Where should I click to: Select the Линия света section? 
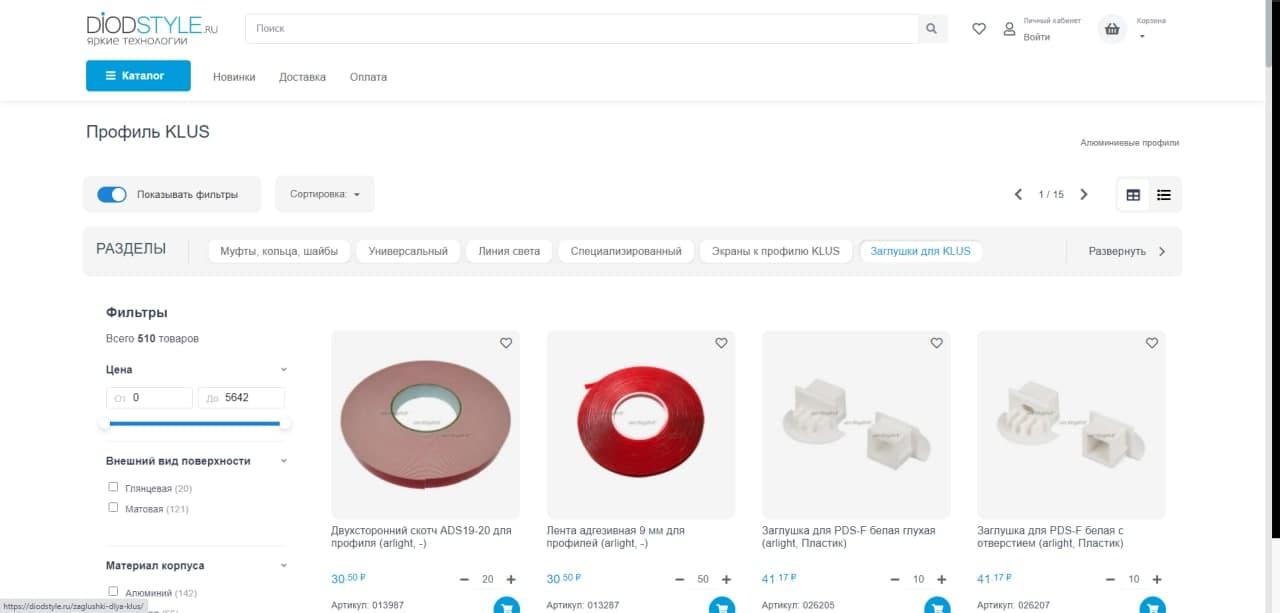pyautogui.click(x=509, y=251)
